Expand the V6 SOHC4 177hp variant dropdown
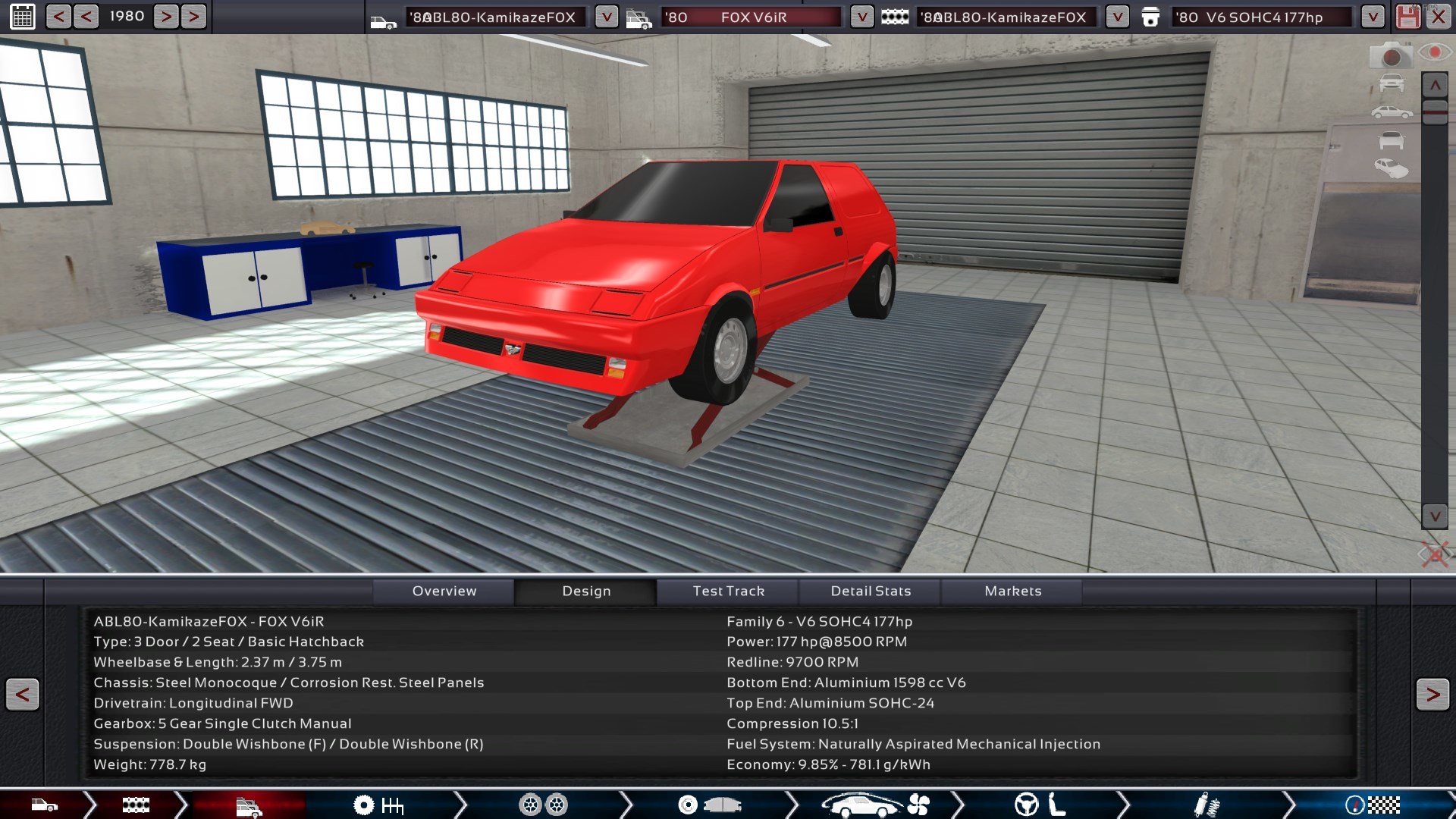The image size is (1456, 819). [1373, 17]
